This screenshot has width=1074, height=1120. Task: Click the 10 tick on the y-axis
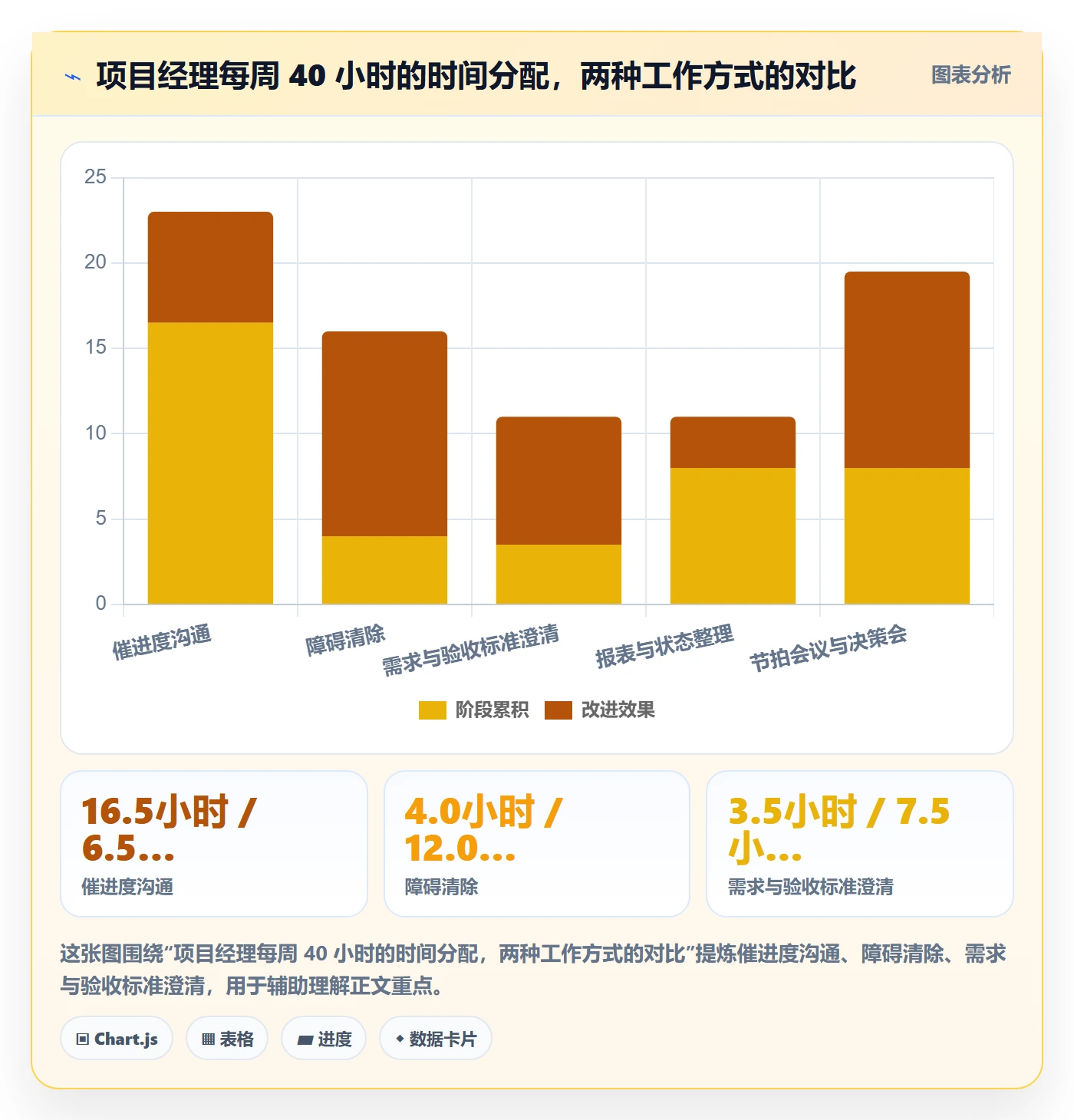point(96,433)
